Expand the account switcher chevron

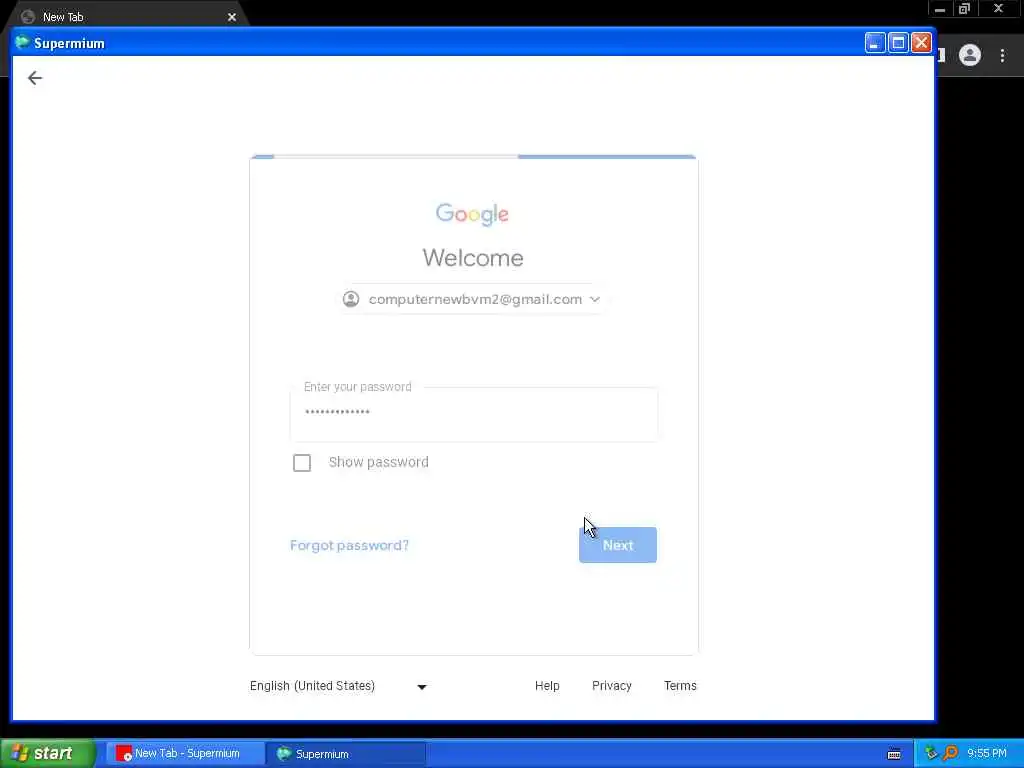coord(594,299)
